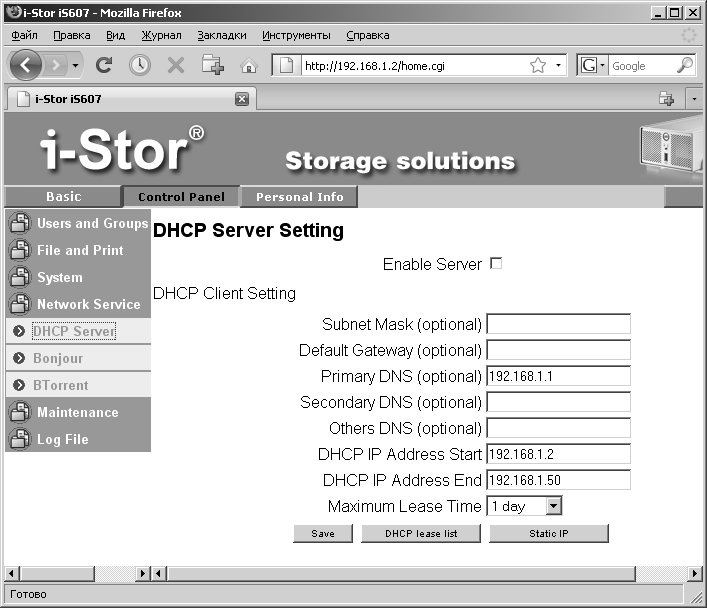Switch to the Personal Info tab
This screenshot has height=608, width=707.
pyautogui.click(x=299, y=197)
